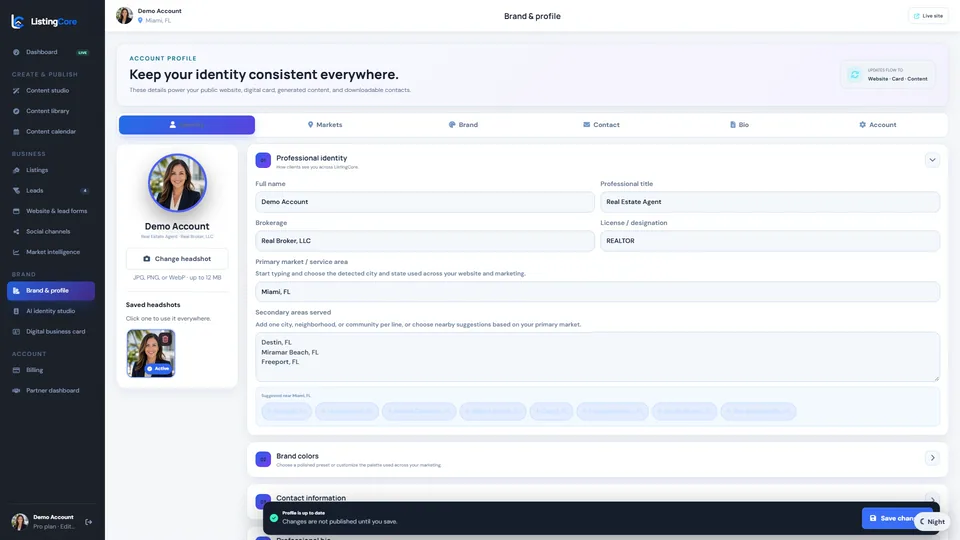Click the Leads count badge

pyautogui.click(x=84, y=190)
